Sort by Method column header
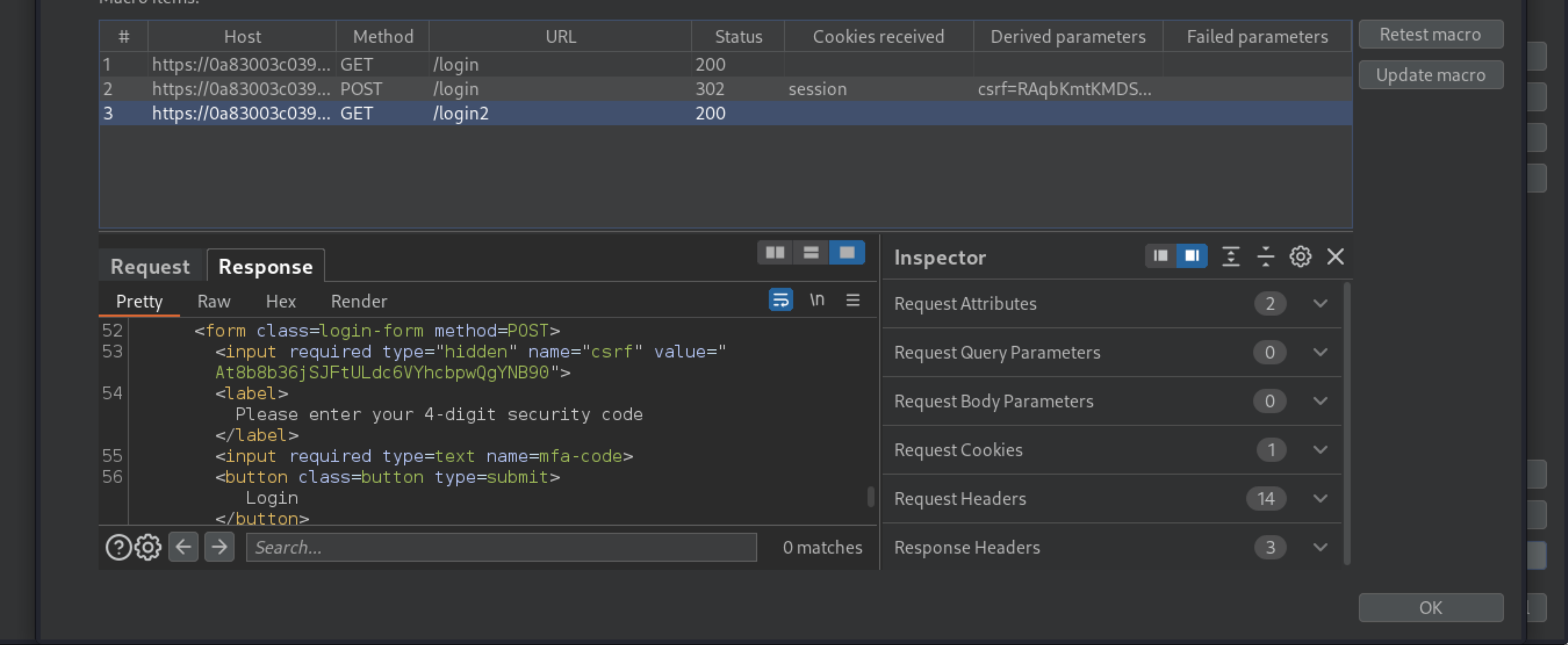Screen dimensions: 1568x645 383,36
